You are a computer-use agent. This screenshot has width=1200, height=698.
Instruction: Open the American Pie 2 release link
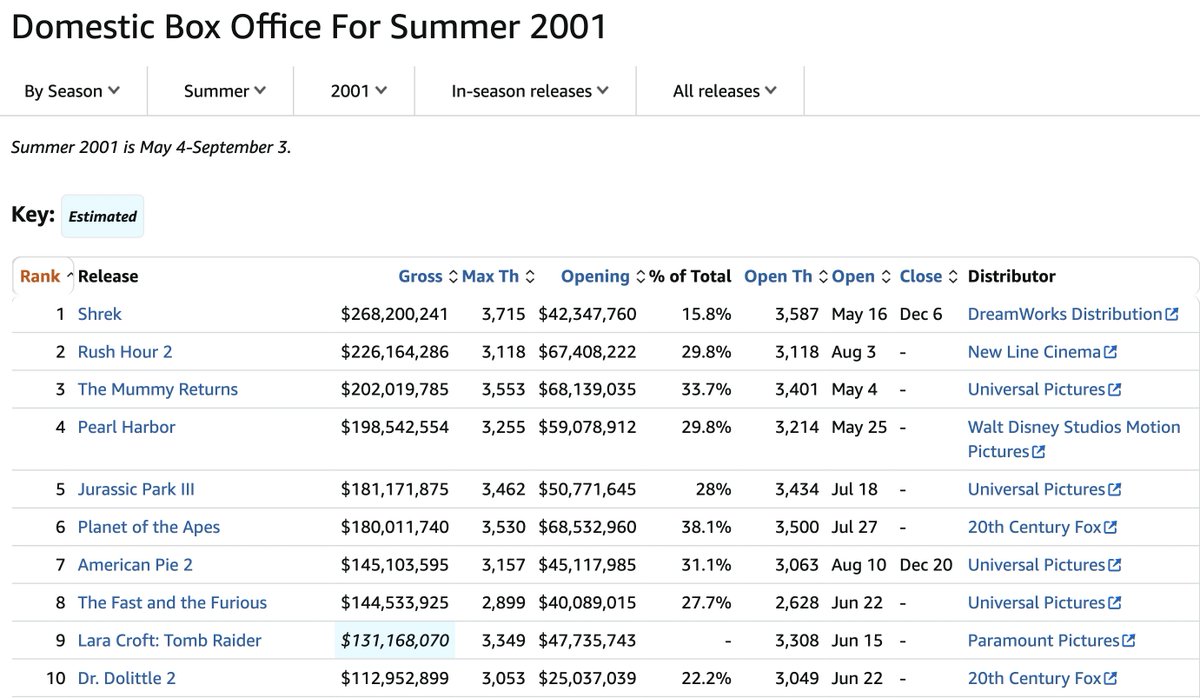(135, 565)
